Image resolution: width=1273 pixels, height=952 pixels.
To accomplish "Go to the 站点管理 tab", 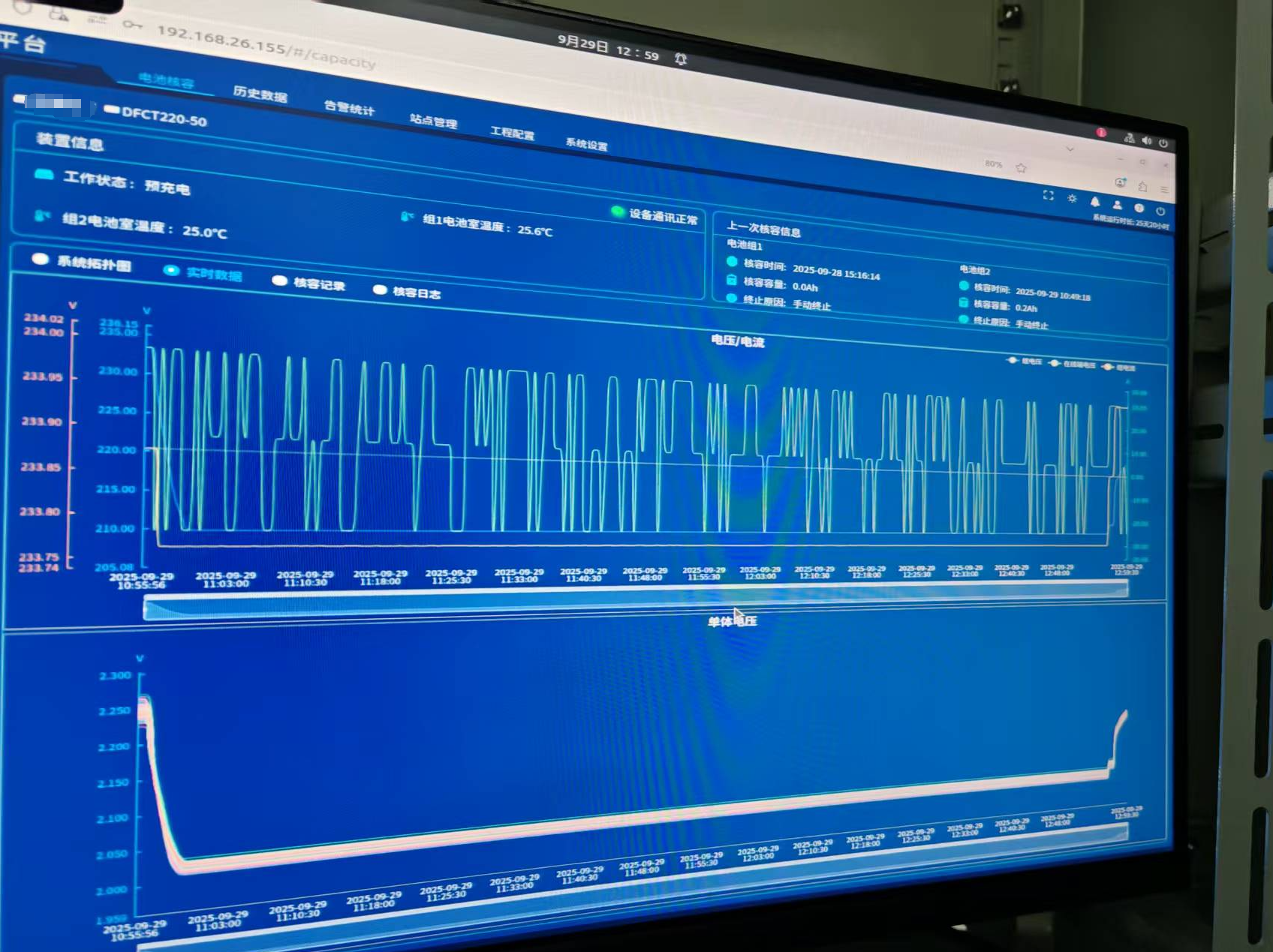I will [x=433, y=120].
